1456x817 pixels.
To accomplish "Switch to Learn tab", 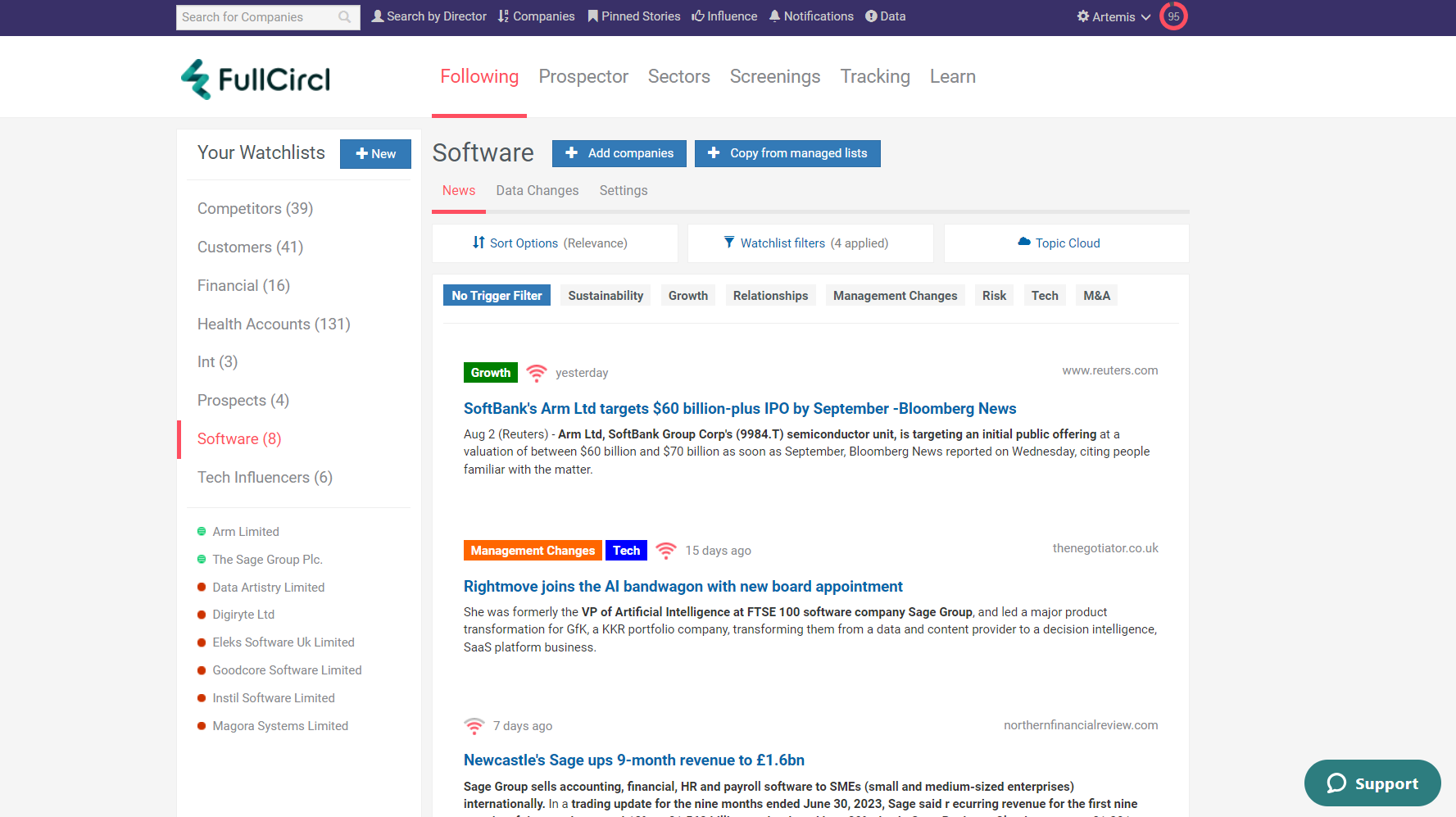I will pyautogui.click(x=953, y=76).
